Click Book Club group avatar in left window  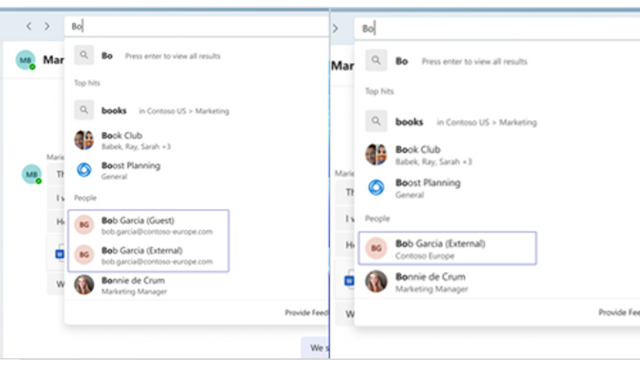(x=84, y=140)
